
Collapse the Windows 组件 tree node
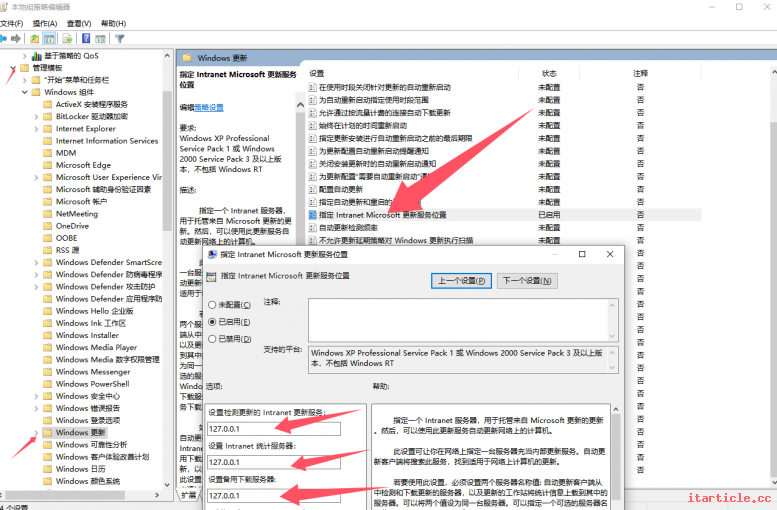(24, 92)
